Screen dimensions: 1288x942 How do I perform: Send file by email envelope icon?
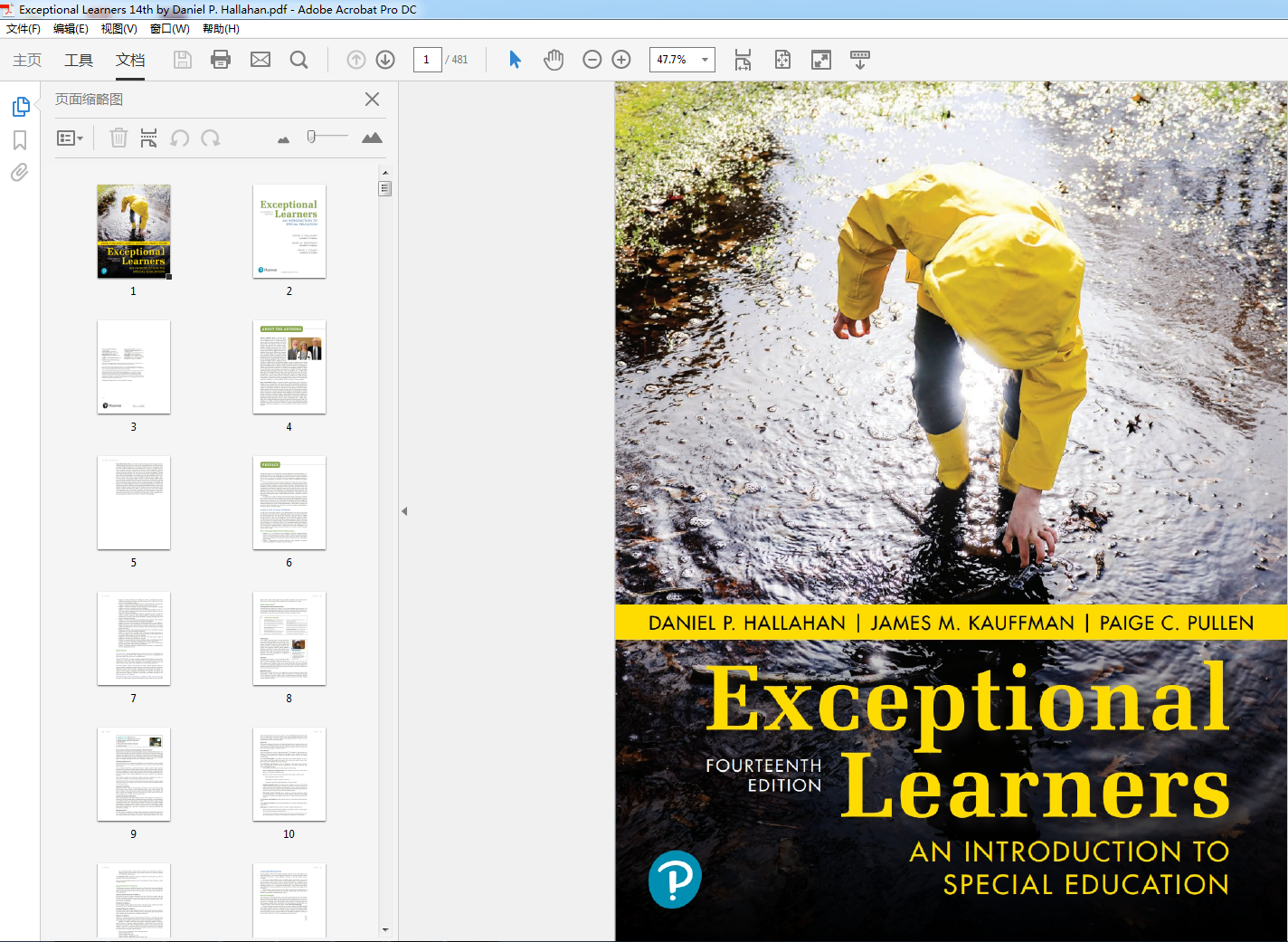pos(260,60)
